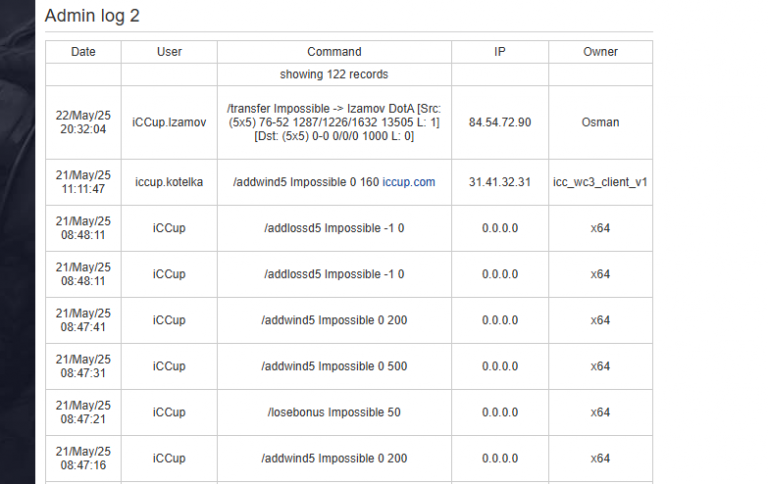Viewport: 768px width, 484px height.
Task: Click the Owner column header
Action: tap(600, 52)
